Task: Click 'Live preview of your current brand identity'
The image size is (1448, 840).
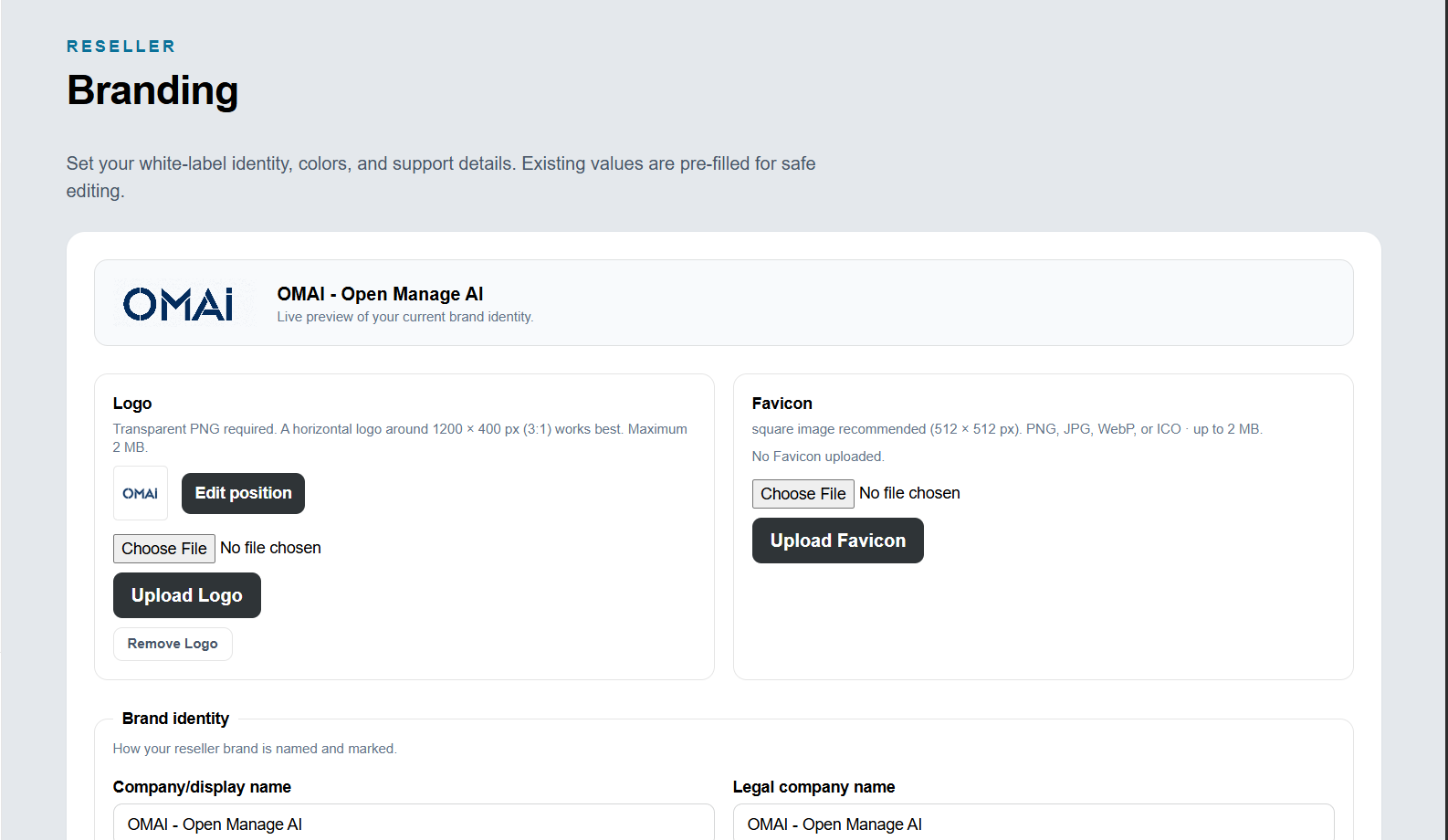Action: tap(405, 317)
